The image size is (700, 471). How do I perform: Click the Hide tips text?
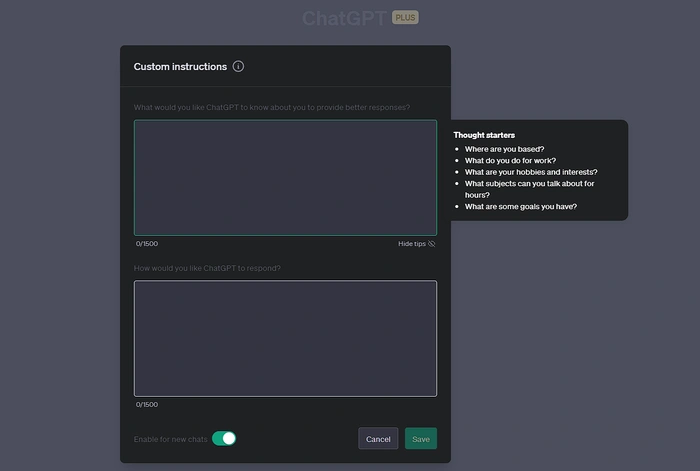pyautogui.click(x=411, y=244)
